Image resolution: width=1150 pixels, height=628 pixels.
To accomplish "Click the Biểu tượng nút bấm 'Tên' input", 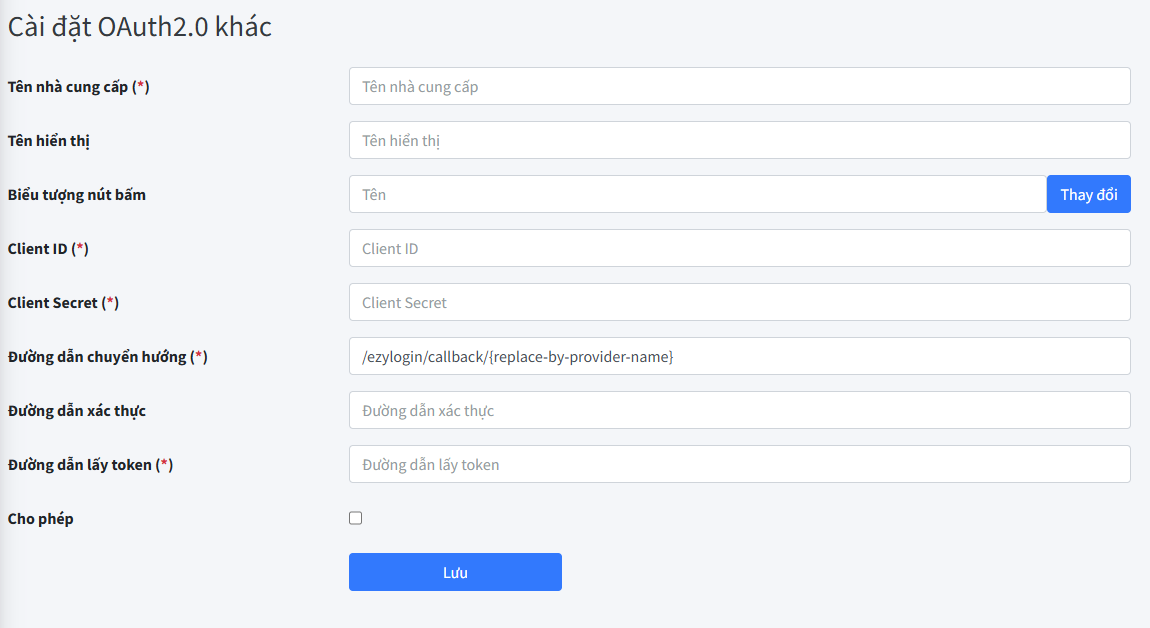I will 697,194.
